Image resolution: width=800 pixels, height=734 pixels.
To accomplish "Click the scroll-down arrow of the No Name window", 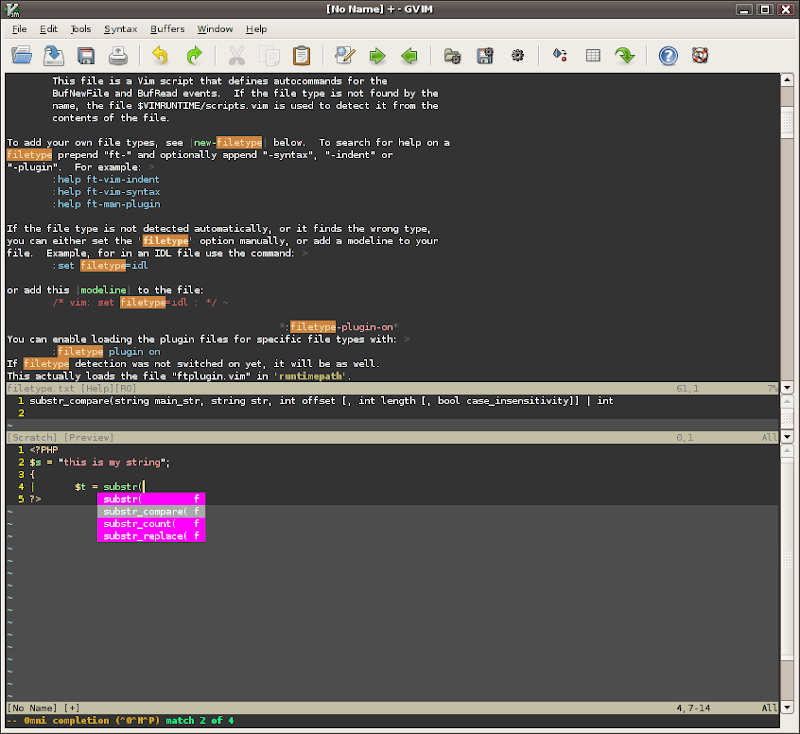I will 787,707.
